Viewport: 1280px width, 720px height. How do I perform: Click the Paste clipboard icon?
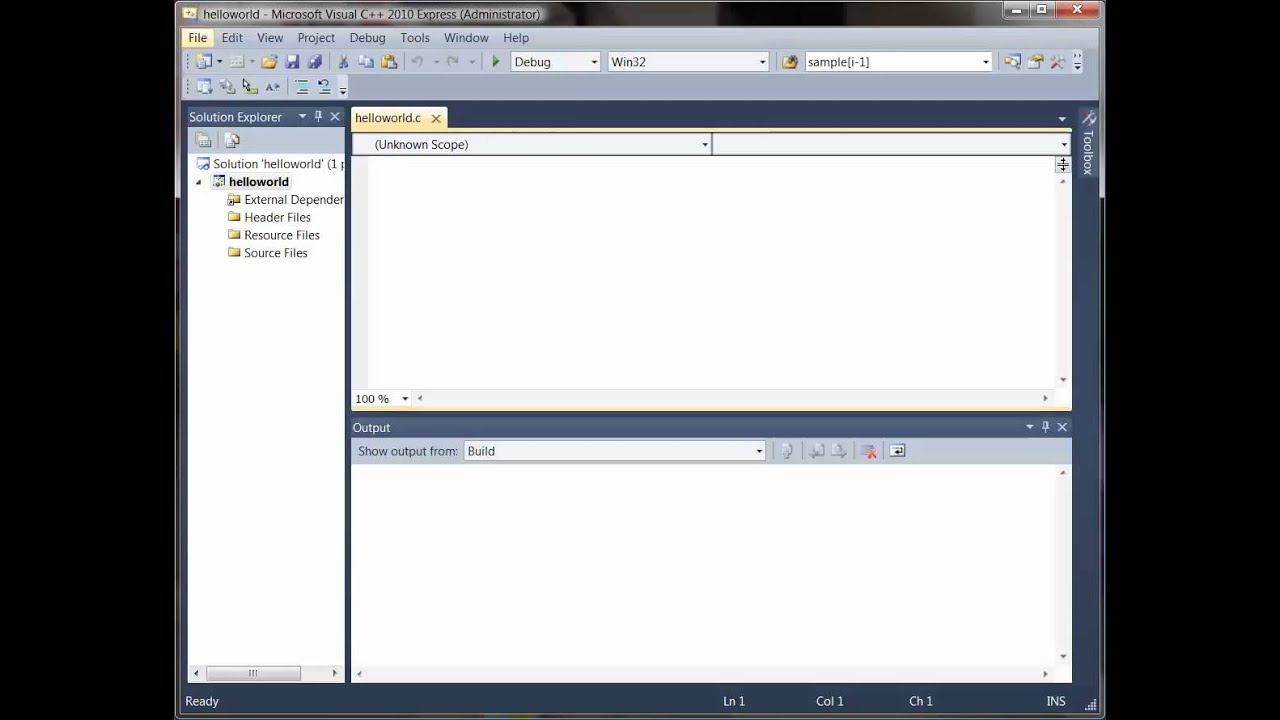[x=389, y=62]
